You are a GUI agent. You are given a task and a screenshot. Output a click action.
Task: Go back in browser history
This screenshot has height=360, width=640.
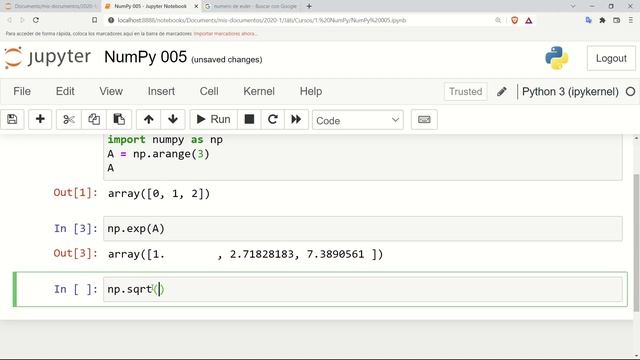point(9,20)
